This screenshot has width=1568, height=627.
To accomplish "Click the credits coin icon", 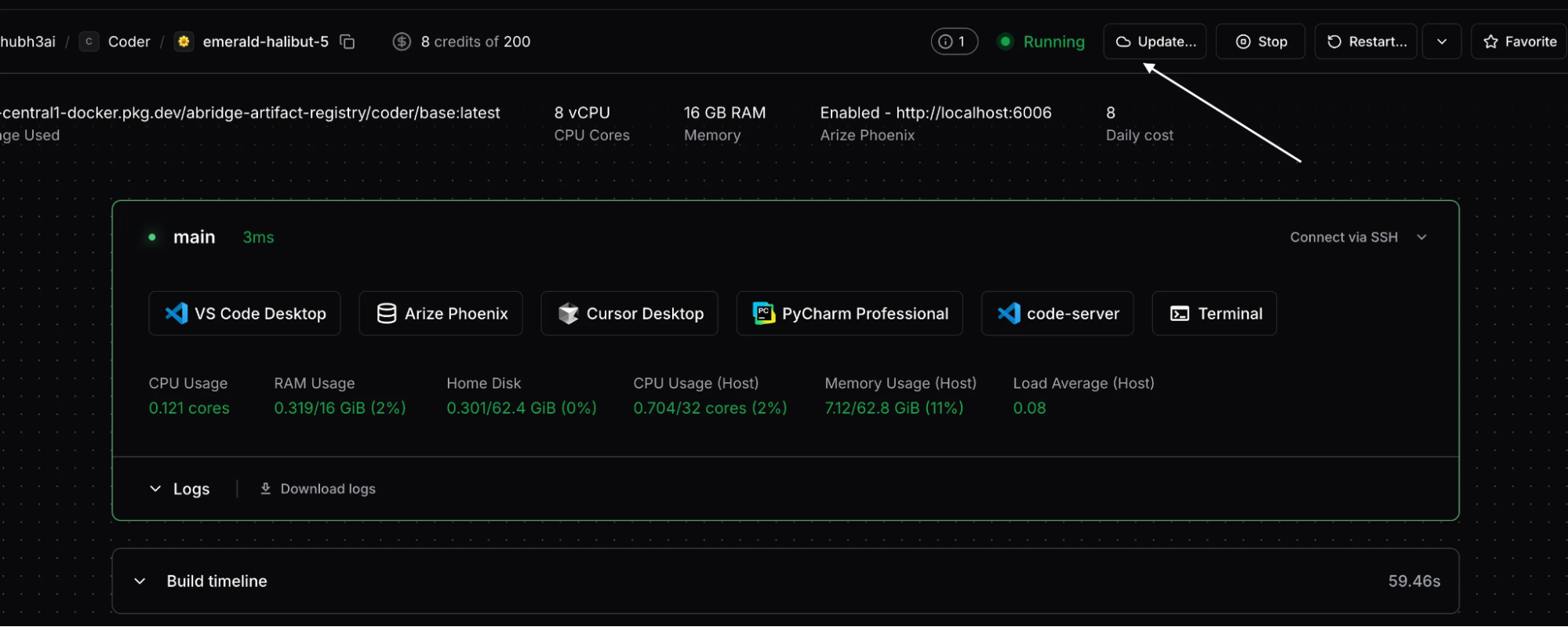I will click(x=402, y=42).
